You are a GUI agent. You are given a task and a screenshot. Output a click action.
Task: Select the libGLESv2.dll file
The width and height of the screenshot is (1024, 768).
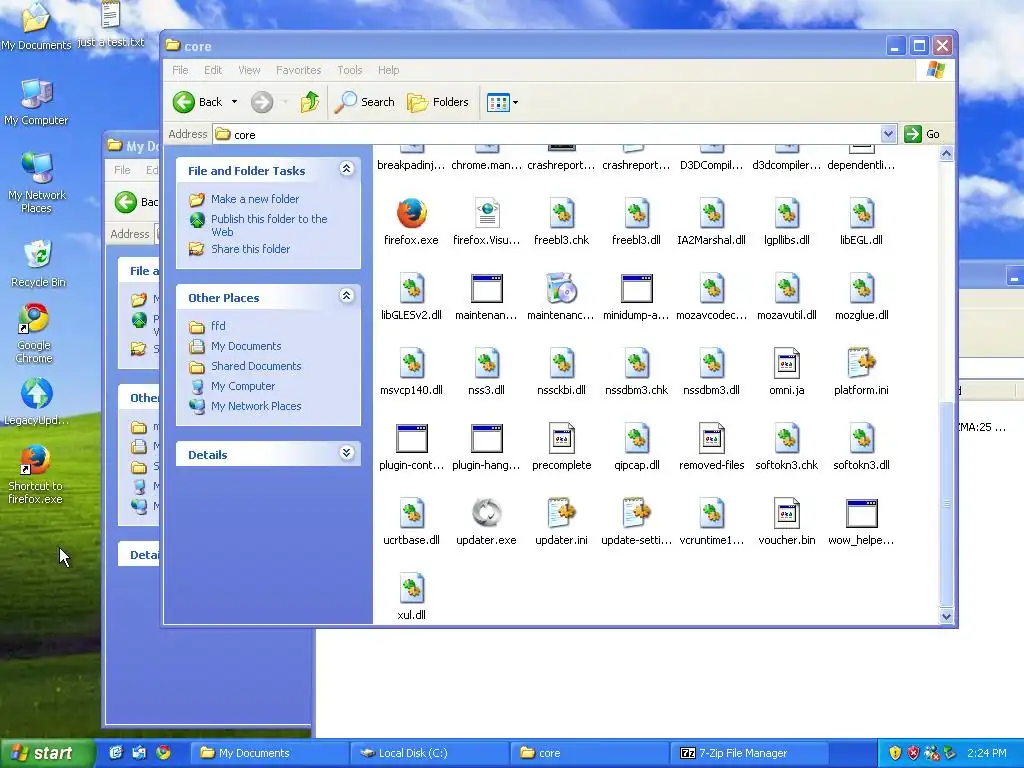coord(411,297)
